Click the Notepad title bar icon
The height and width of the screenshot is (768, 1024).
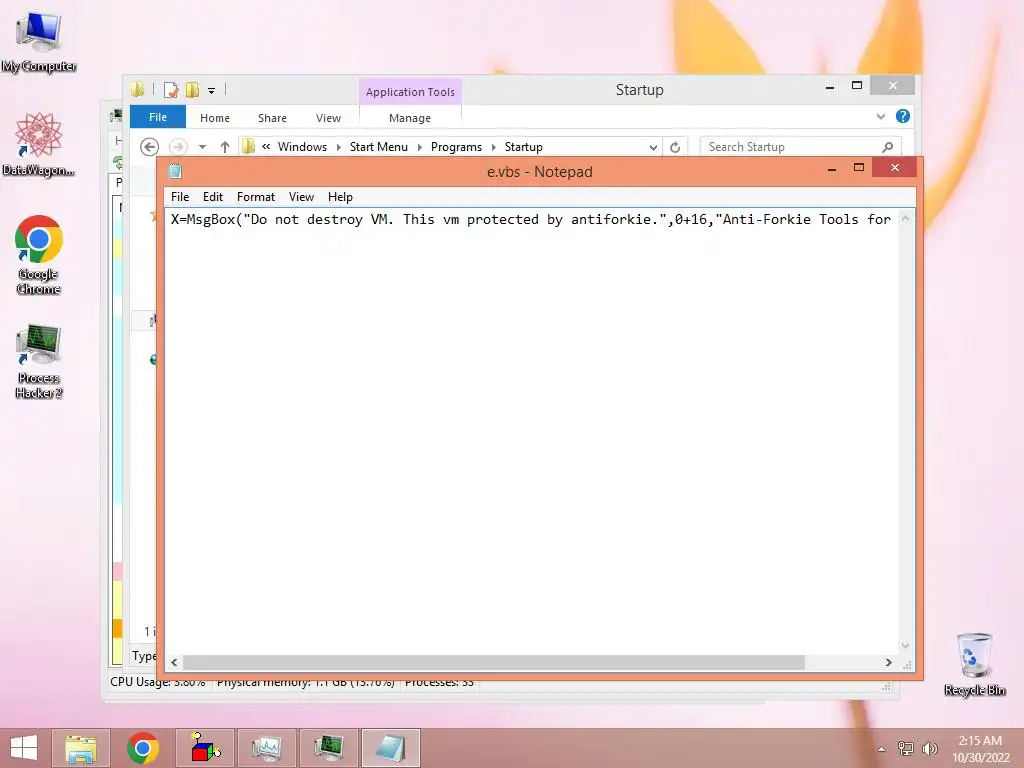tap(175, 172)
